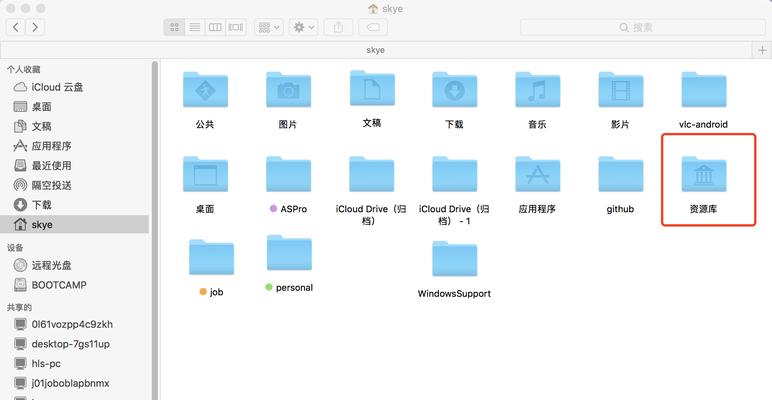The image size is (772, 400).
Task: Click the vlc-android folder name label
Action: click(703, 125)
